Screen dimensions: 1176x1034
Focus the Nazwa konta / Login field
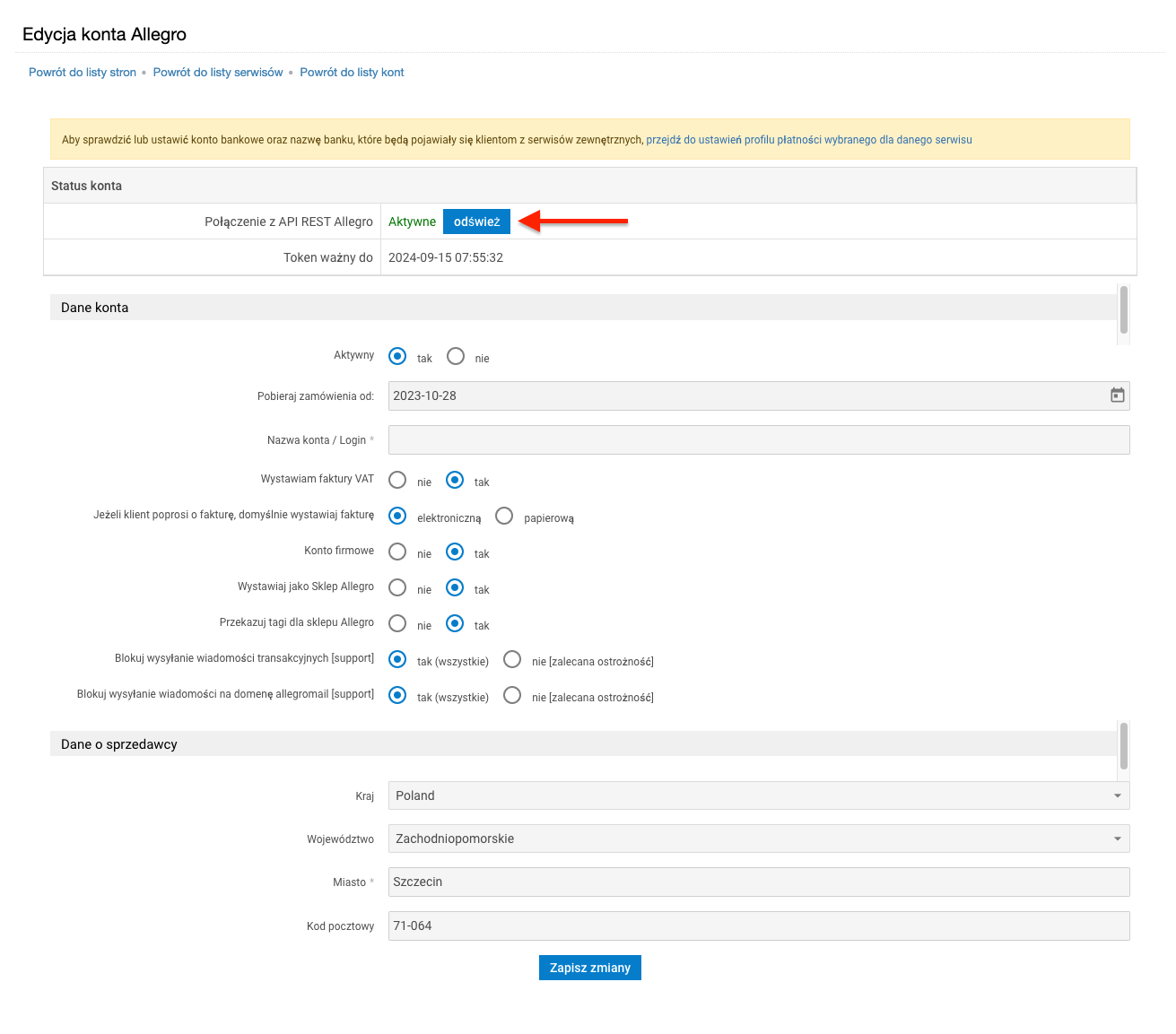pyautogui.click(x=759, y=439)
